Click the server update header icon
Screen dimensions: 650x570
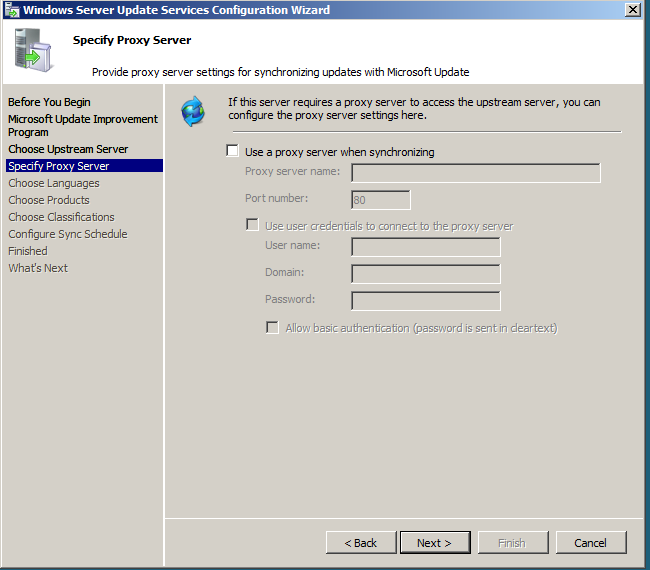(x=33, y=50)
